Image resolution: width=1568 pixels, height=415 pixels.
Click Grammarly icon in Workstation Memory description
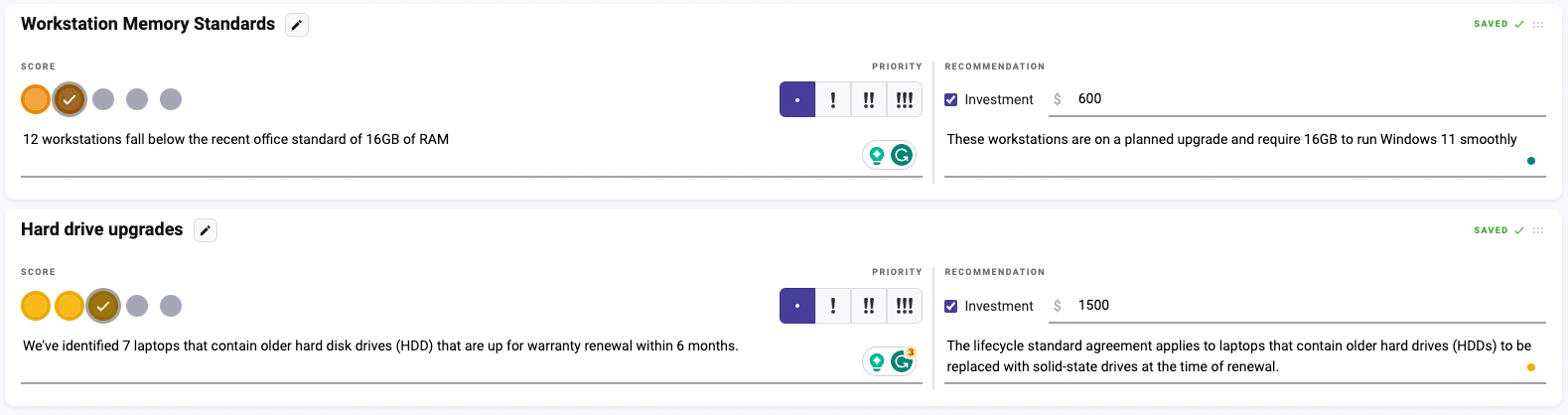pyautogui.click(x=902, y=155)
